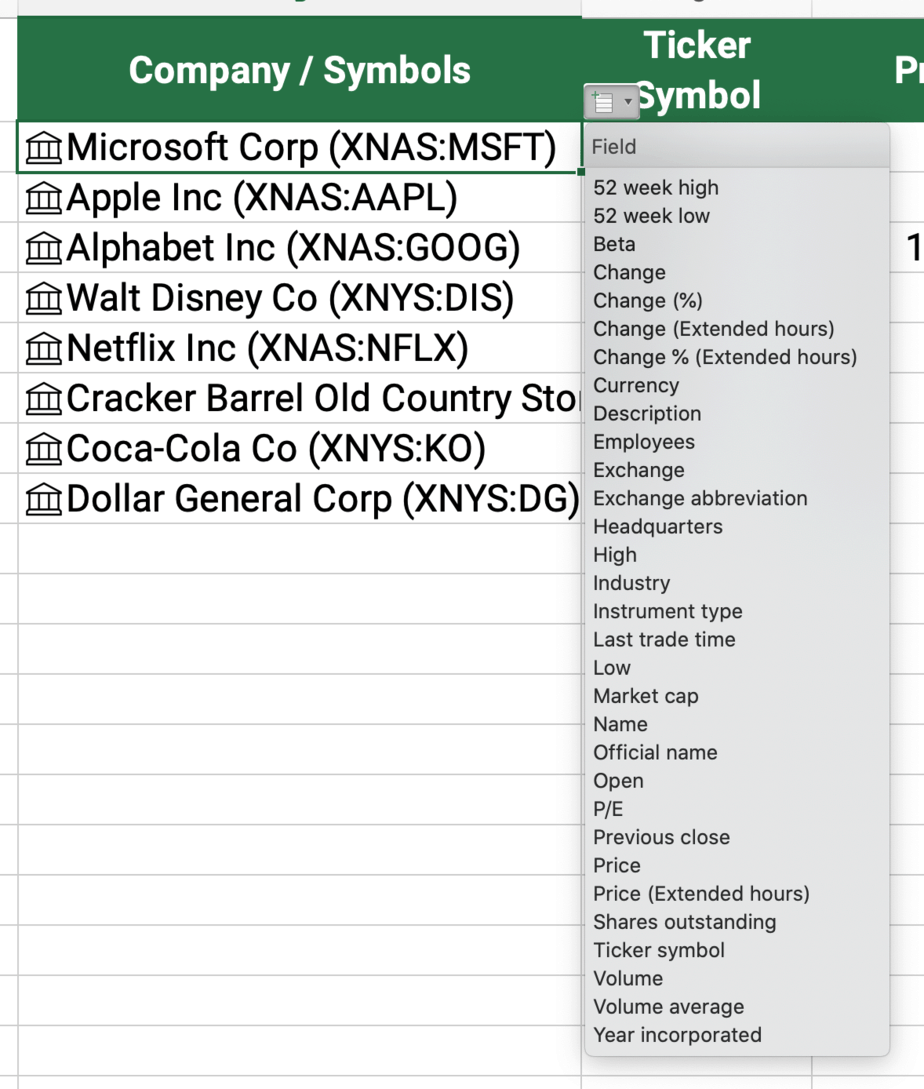Screen dimensions: 924x1089
Task: Click the Dollar General Corp stock icon
Action: 44,499
